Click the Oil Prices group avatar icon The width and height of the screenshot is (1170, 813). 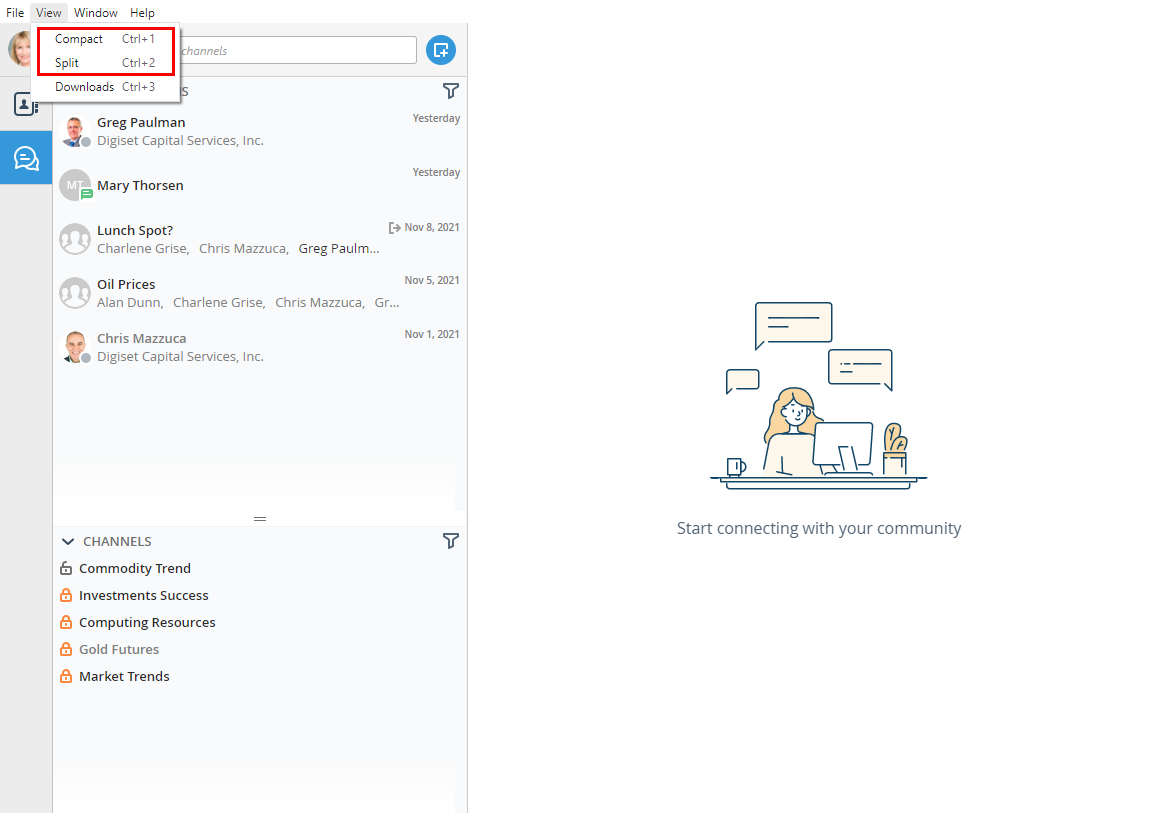tap(75, 293)
